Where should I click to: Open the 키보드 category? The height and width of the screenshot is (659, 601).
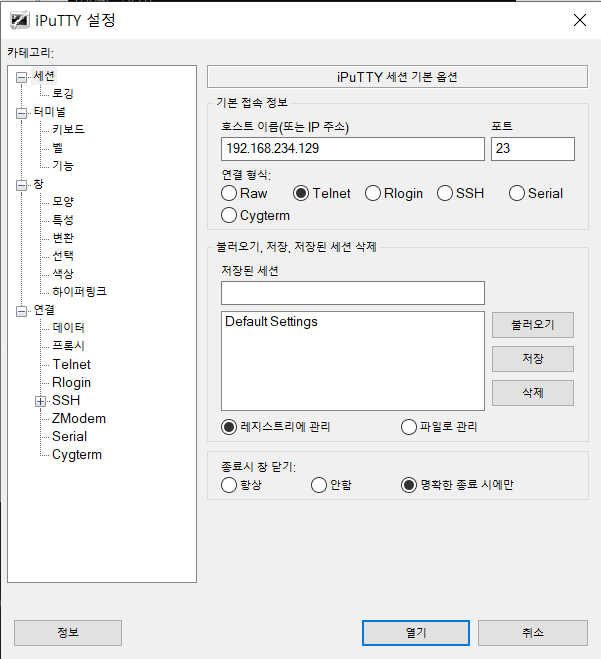pos(68,129)
